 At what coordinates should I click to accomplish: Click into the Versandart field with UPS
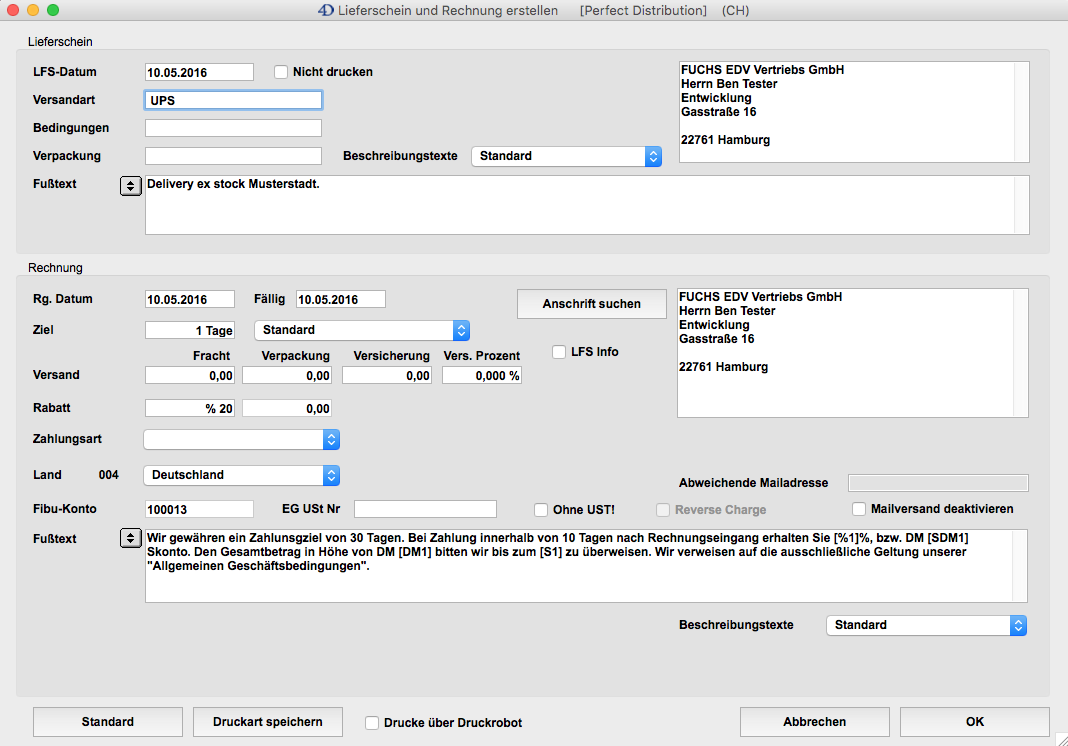pos(233,100)
